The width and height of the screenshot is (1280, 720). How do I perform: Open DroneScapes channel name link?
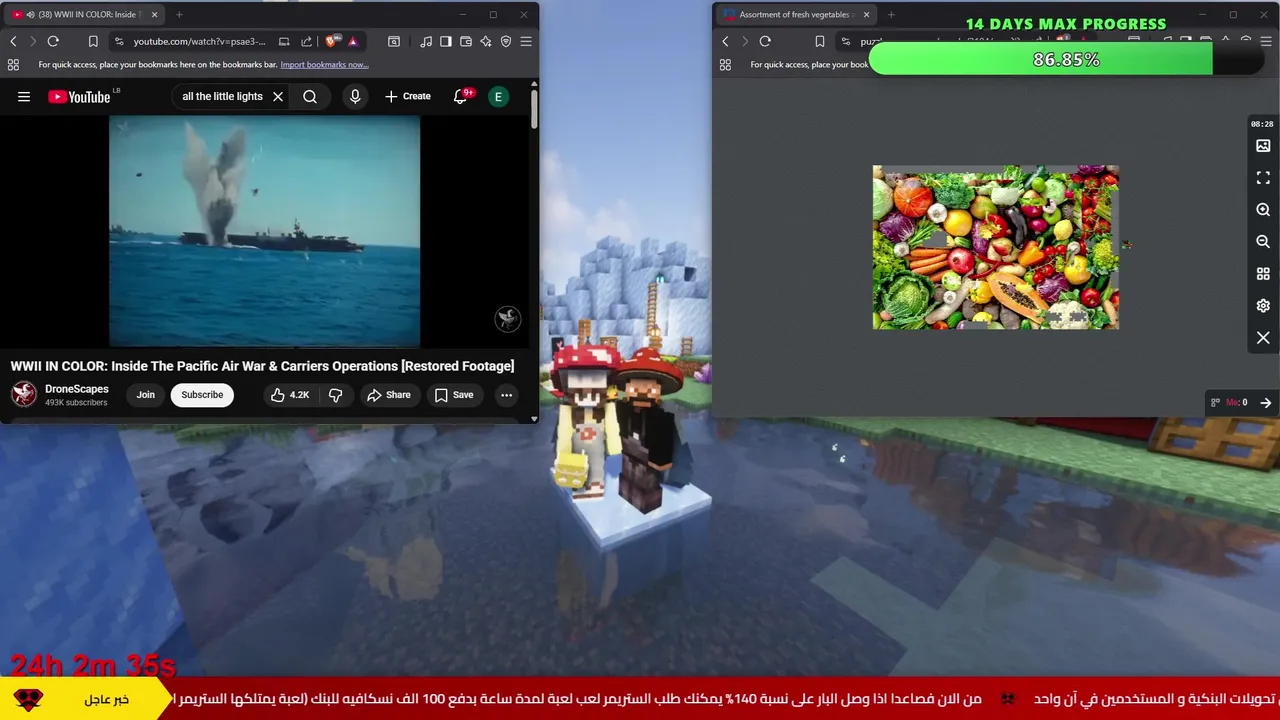pyautogui.click(x=77, y=389)
